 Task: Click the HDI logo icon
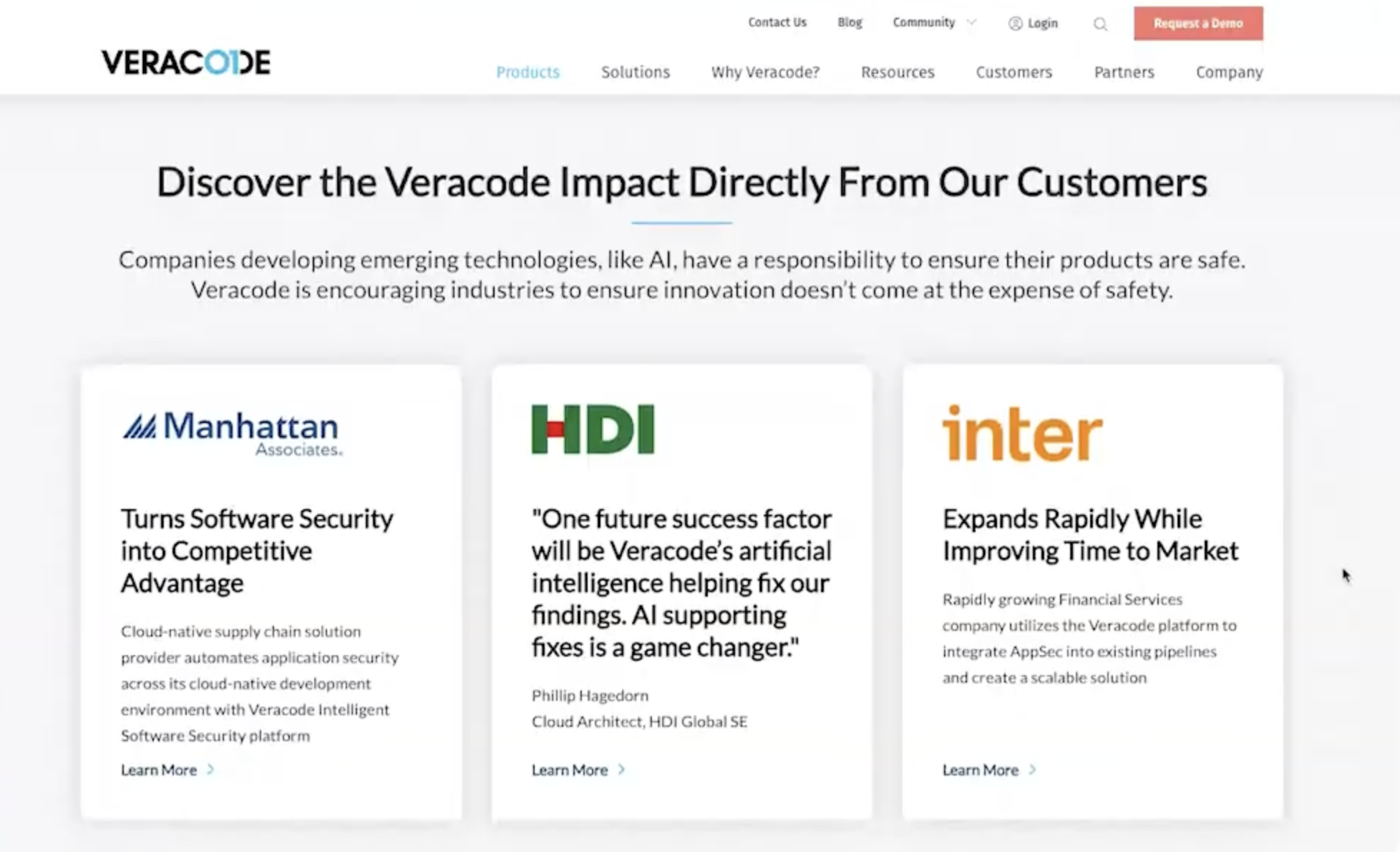(x=592, y=429)
